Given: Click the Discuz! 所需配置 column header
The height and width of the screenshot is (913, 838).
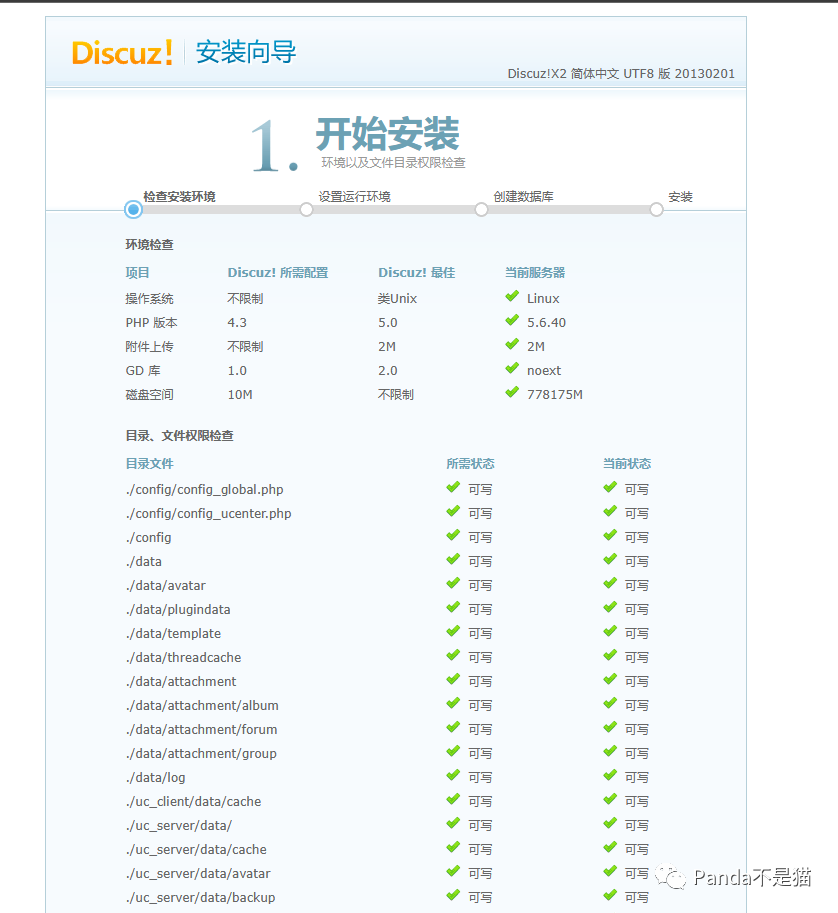Looking at the screenshot, I should [278, 273].
